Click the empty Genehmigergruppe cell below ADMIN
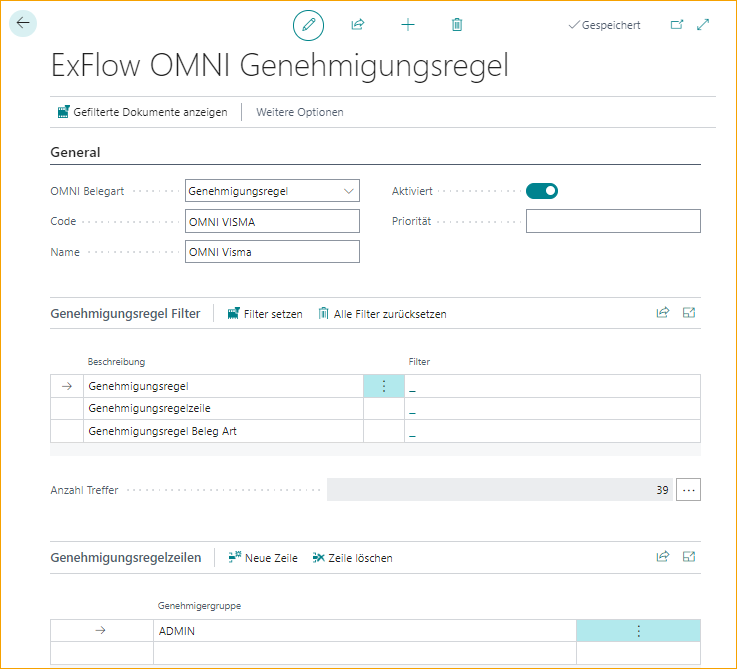Screen dimensions: 737x669 tap(365, 653)
